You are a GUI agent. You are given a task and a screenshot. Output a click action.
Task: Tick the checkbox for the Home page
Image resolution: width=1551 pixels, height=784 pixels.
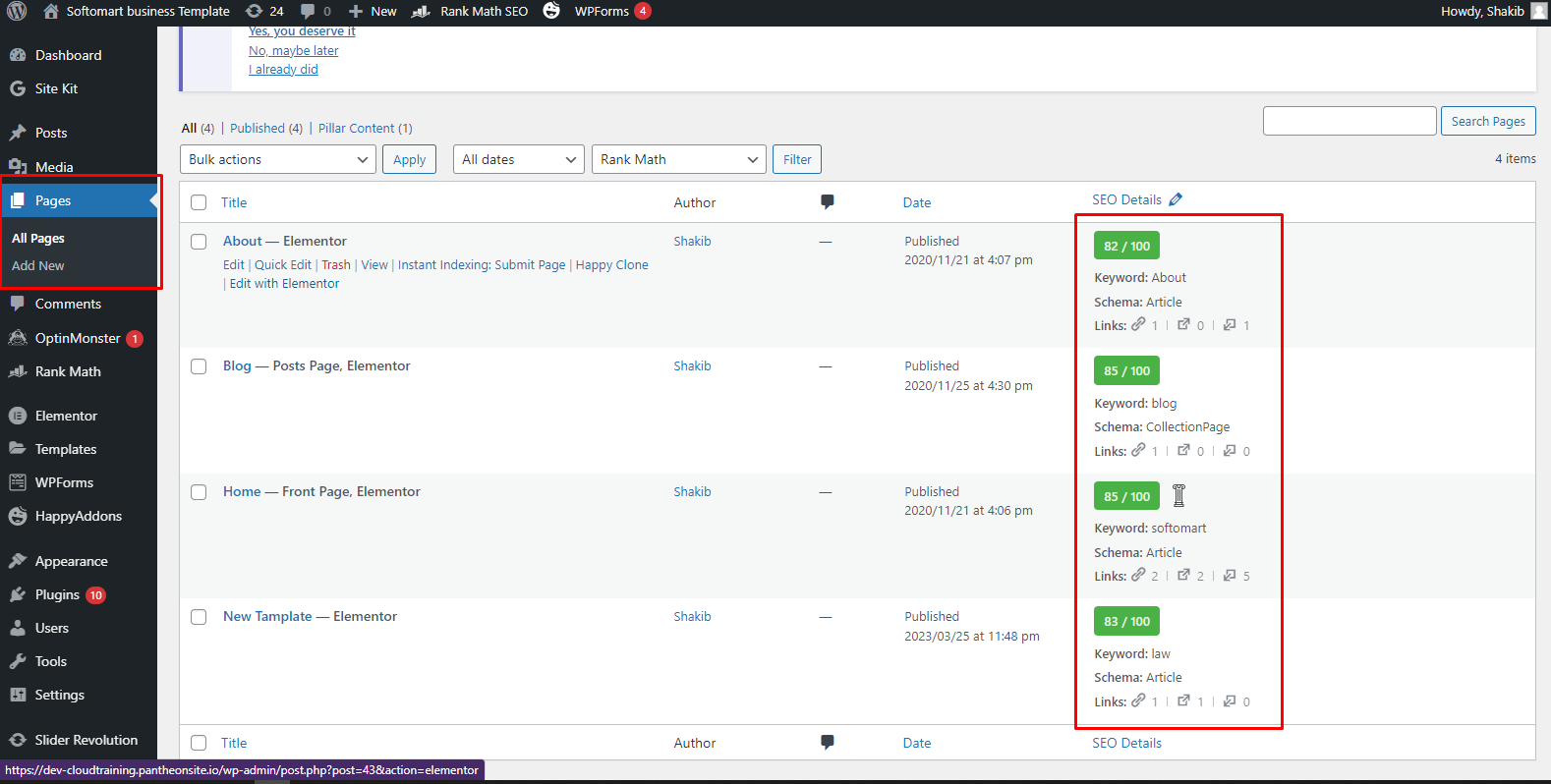tap(199, 492)
